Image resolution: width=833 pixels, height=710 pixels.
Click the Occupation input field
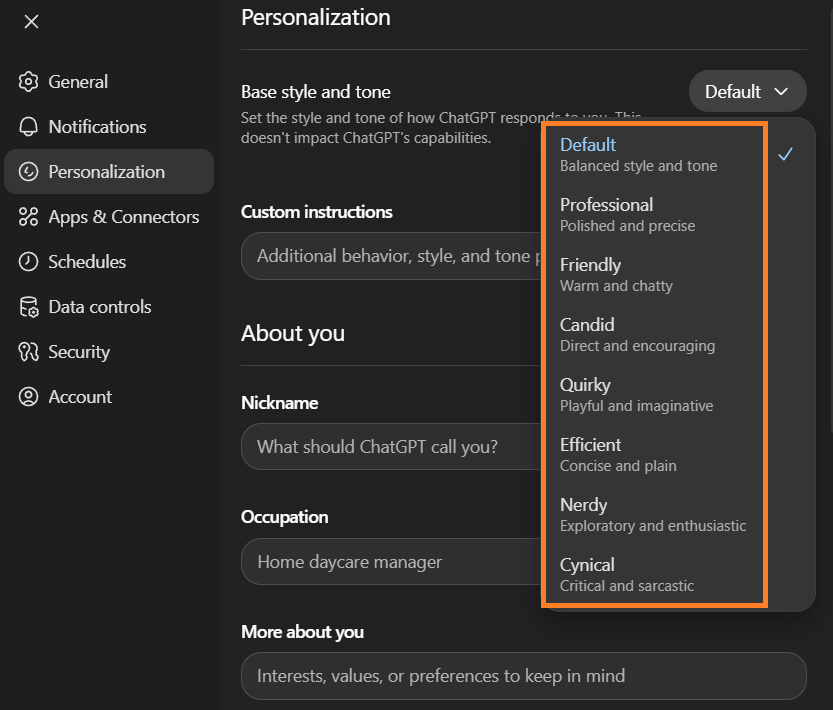click(x=393, y=562)
